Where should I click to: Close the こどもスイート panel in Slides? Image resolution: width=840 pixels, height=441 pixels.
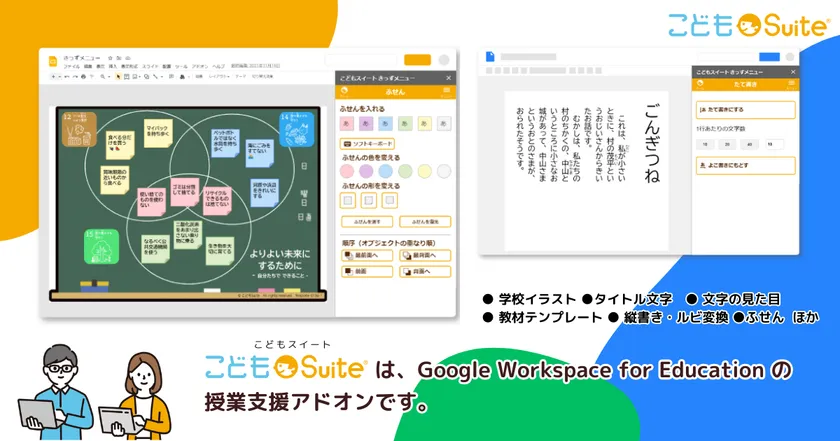tap(448, 78)
